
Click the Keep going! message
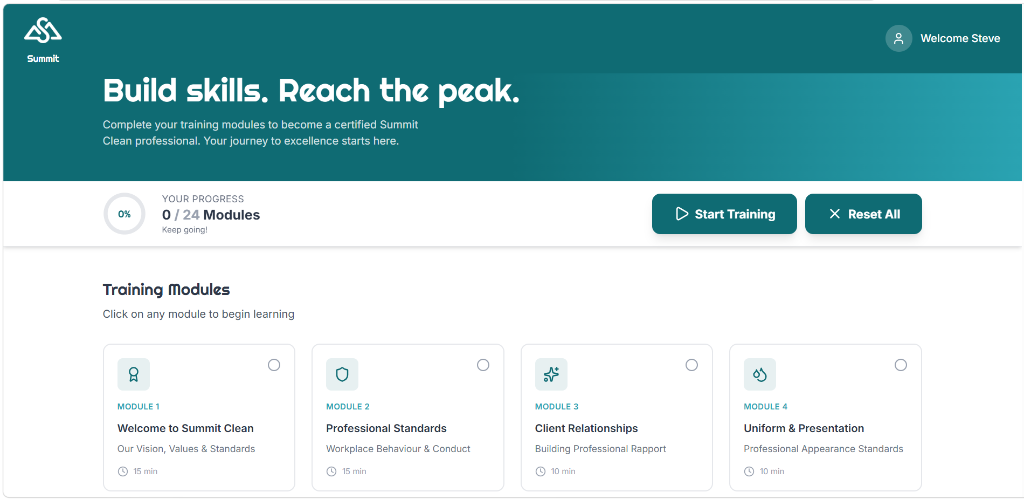click(185, 230)
